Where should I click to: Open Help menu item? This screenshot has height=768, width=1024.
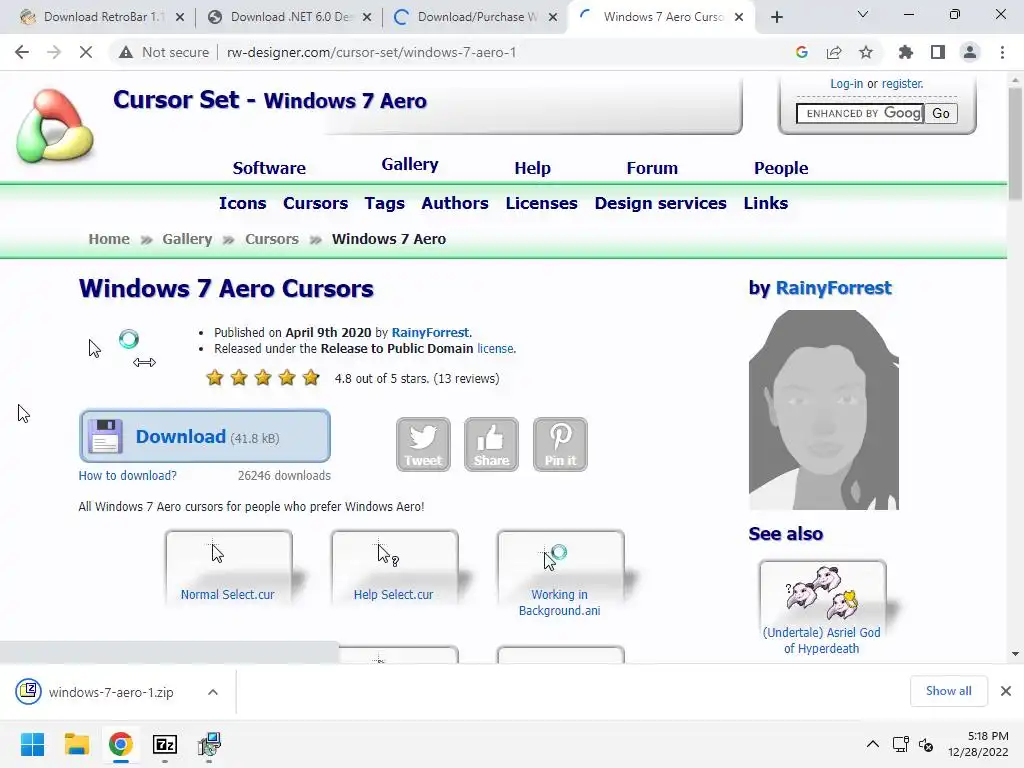coord(532,168)
